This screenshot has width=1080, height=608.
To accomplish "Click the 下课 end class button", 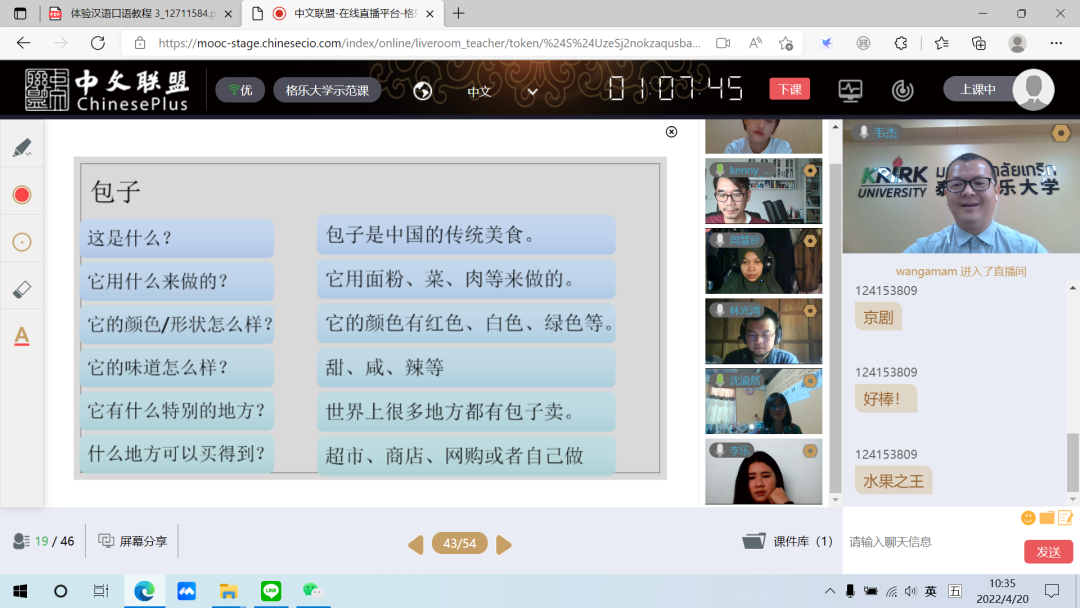I will 789,90.
